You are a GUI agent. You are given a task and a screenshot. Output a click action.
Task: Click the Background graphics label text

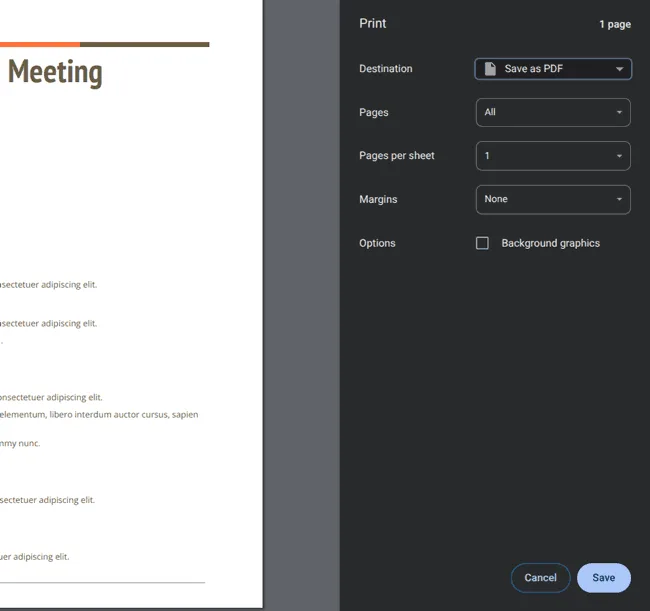pyautogui.click(x=550, y=243)
